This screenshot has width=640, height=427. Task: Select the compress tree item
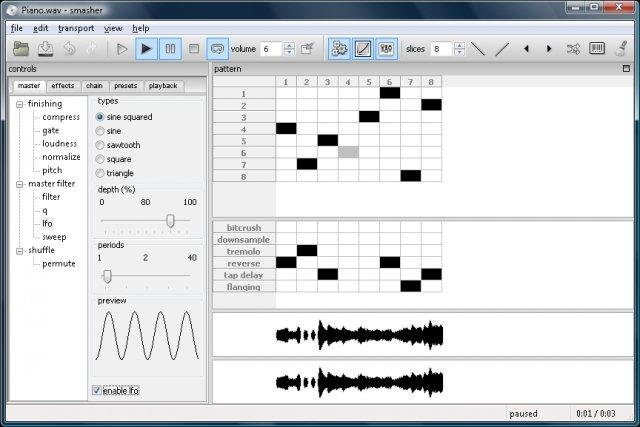[61, 117]
